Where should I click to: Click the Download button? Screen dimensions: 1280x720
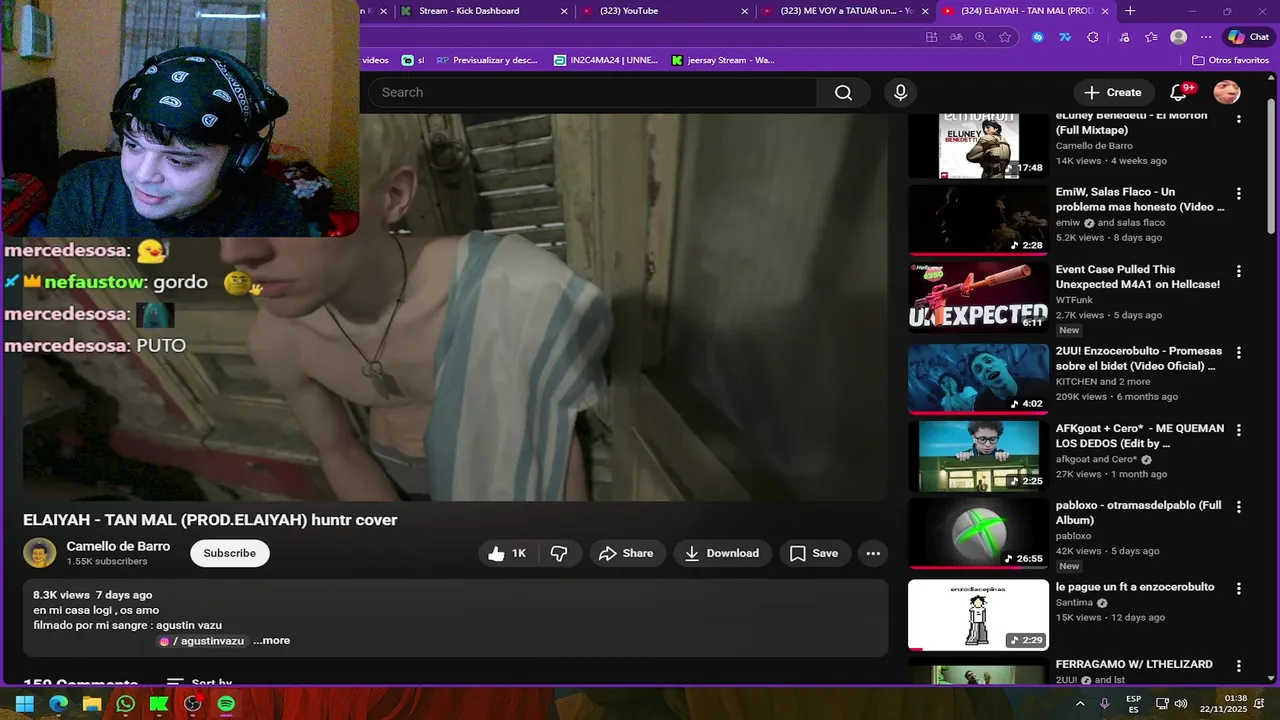click(x=722, y=553)
